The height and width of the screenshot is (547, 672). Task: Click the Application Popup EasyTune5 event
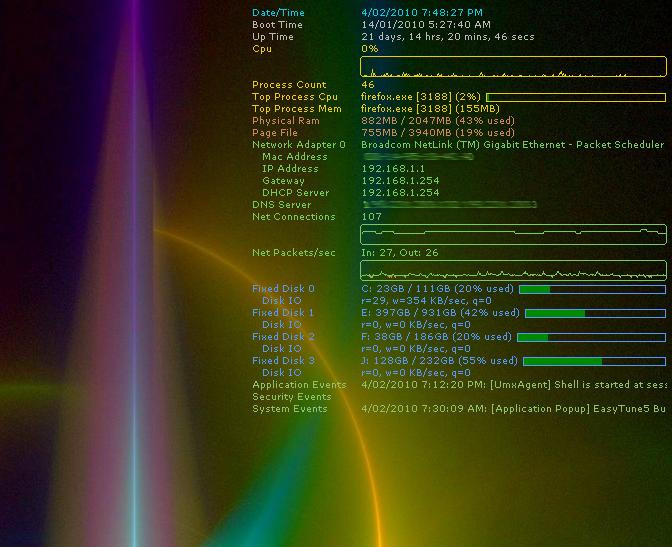(513, 409)
